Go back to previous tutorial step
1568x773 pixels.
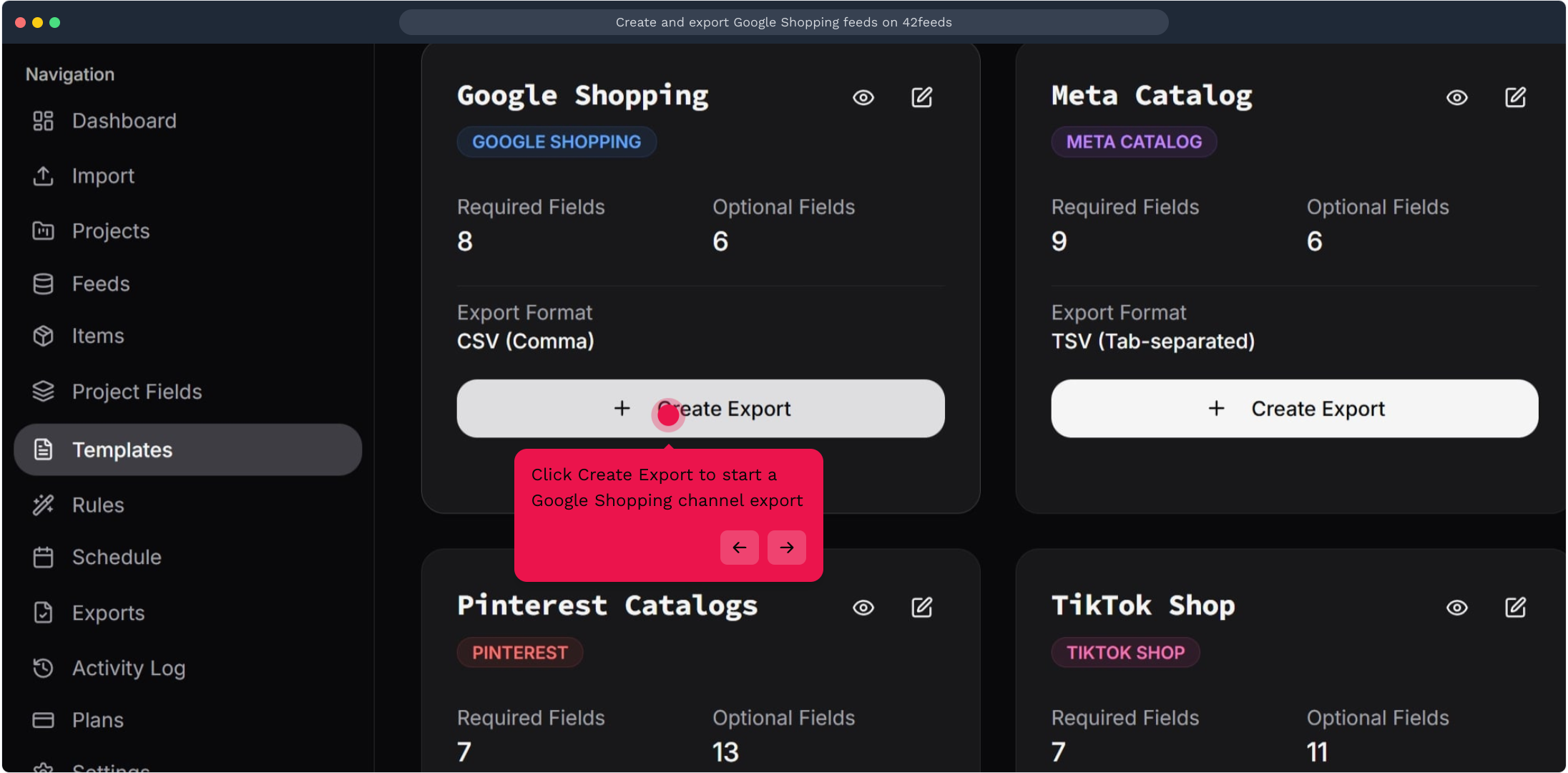[x=739, y=548]
